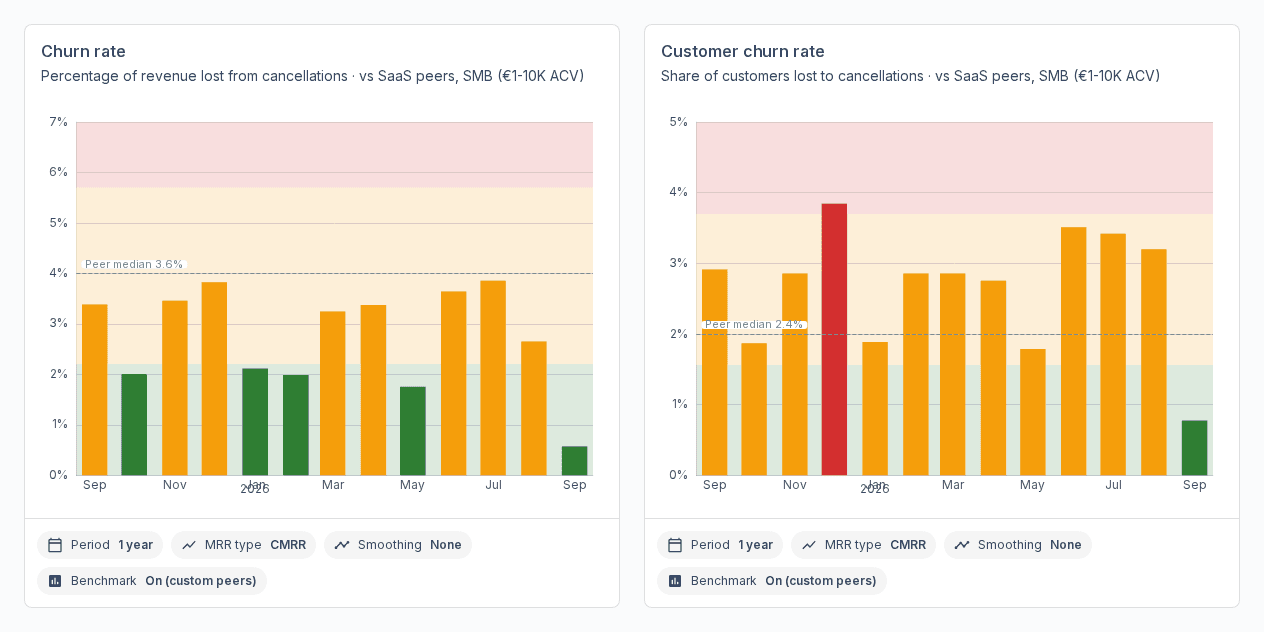Click the Customer churn rate card title
Screen dimensions: 1264x632
(x=743, y=51)
